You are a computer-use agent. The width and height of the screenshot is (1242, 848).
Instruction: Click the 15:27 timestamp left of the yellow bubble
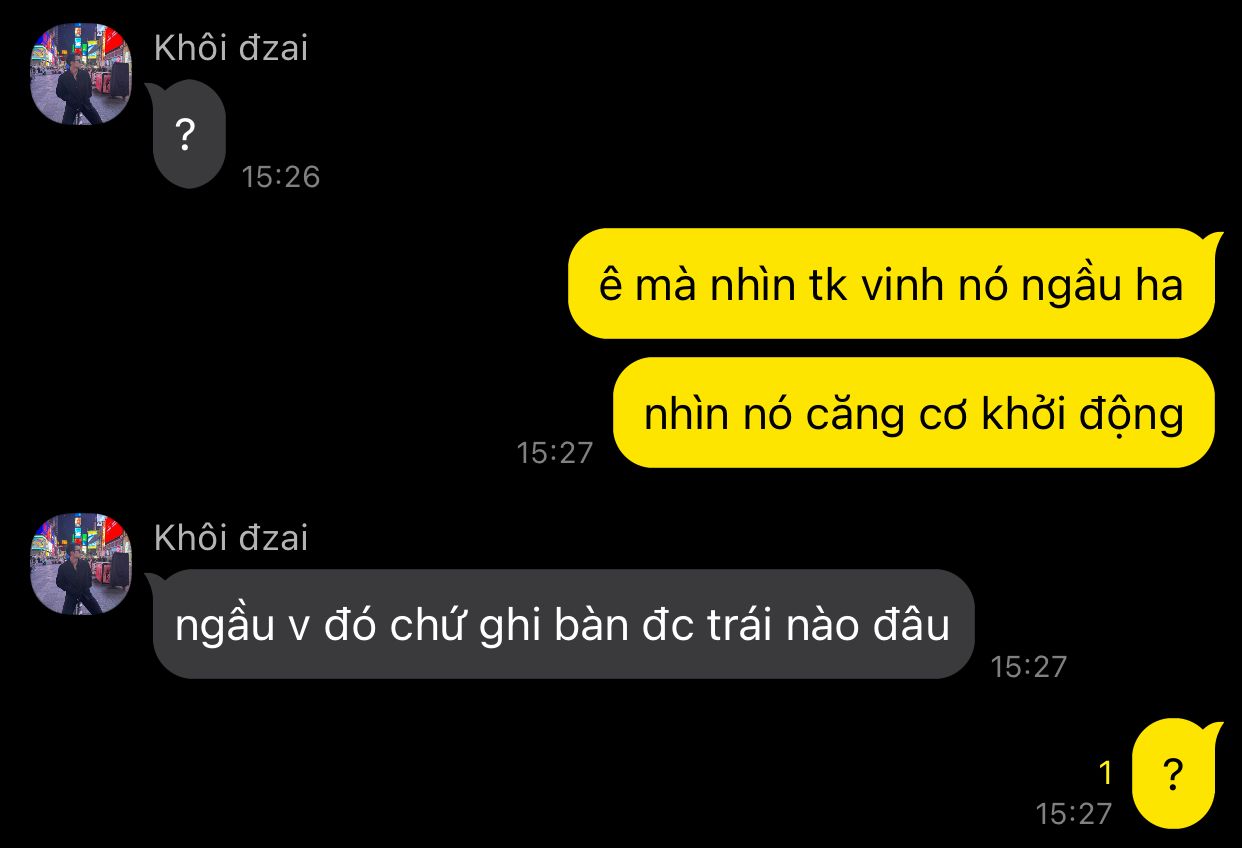pyautogui.click(x=555, y=453)
